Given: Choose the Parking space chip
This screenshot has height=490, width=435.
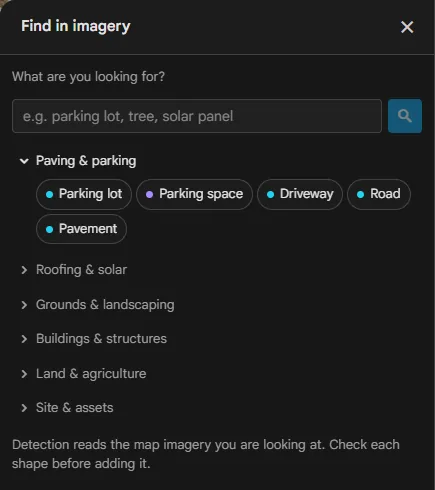Looking at the screenshot, I should [194, 194].
